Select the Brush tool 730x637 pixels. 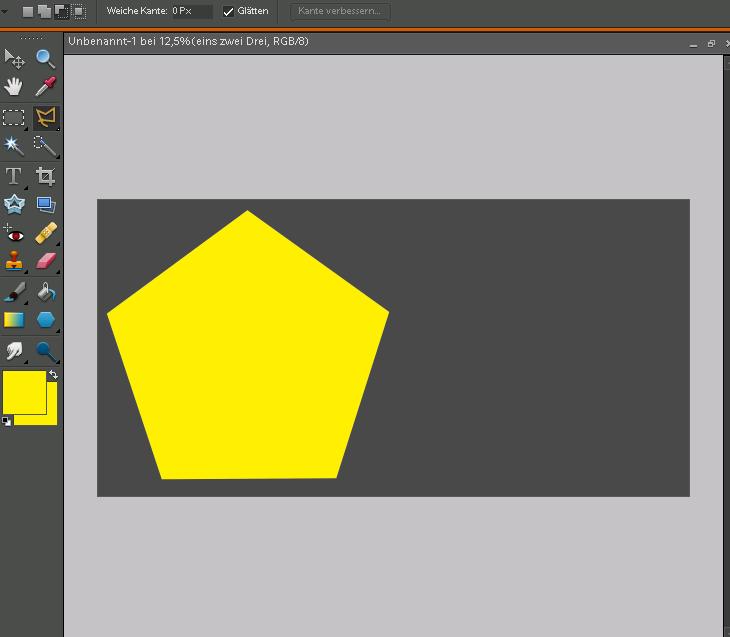click(14, 291)
